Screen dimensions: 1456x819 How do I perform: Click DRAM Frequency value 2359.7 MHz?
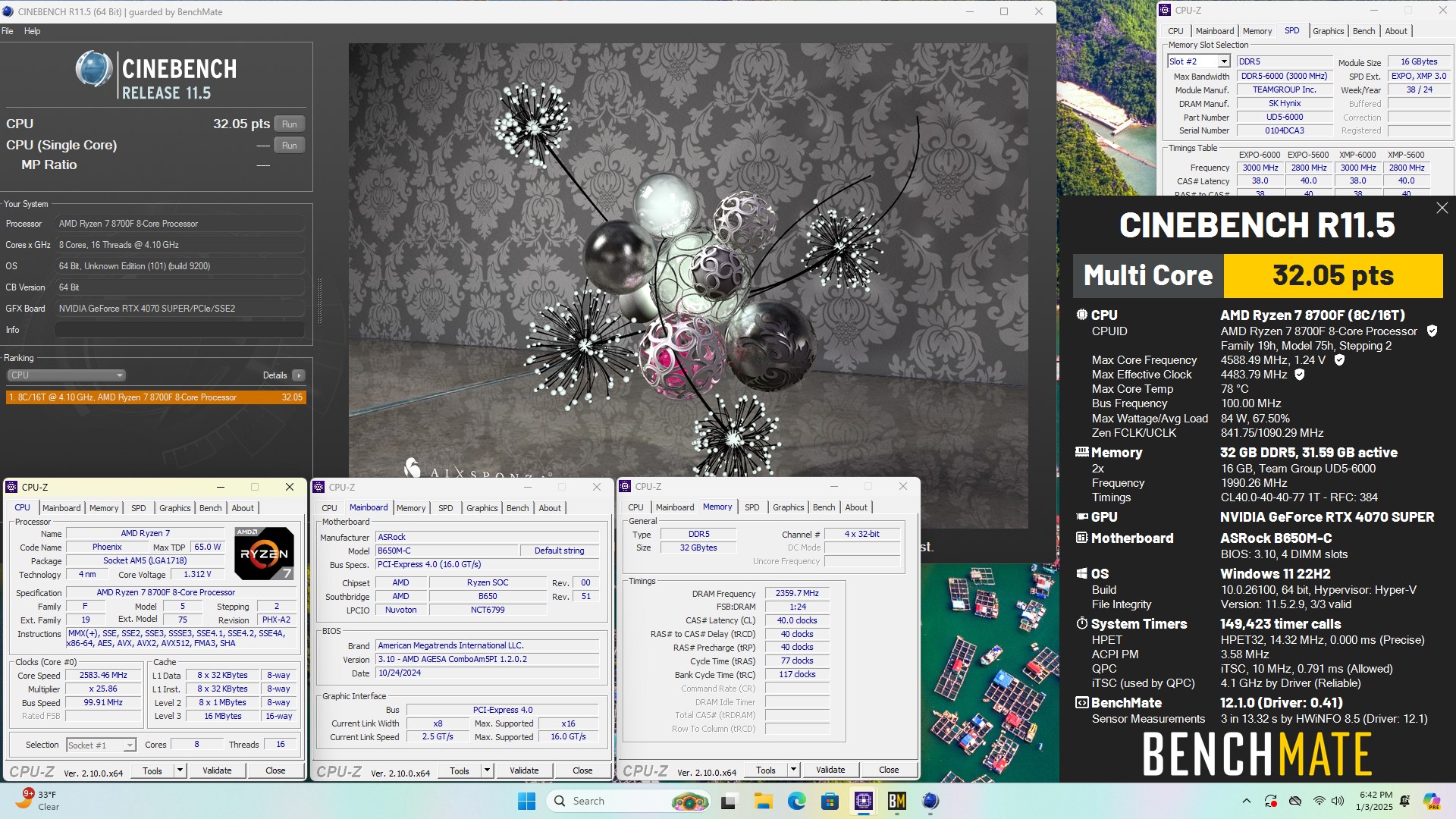point(797,594)
